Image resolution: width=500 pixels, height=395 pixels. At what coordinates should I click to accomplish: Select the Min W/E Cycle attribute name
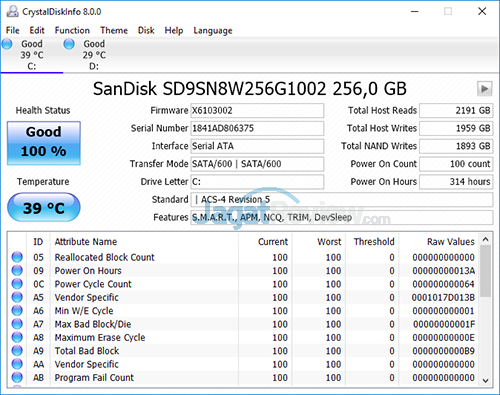(84, 311)
